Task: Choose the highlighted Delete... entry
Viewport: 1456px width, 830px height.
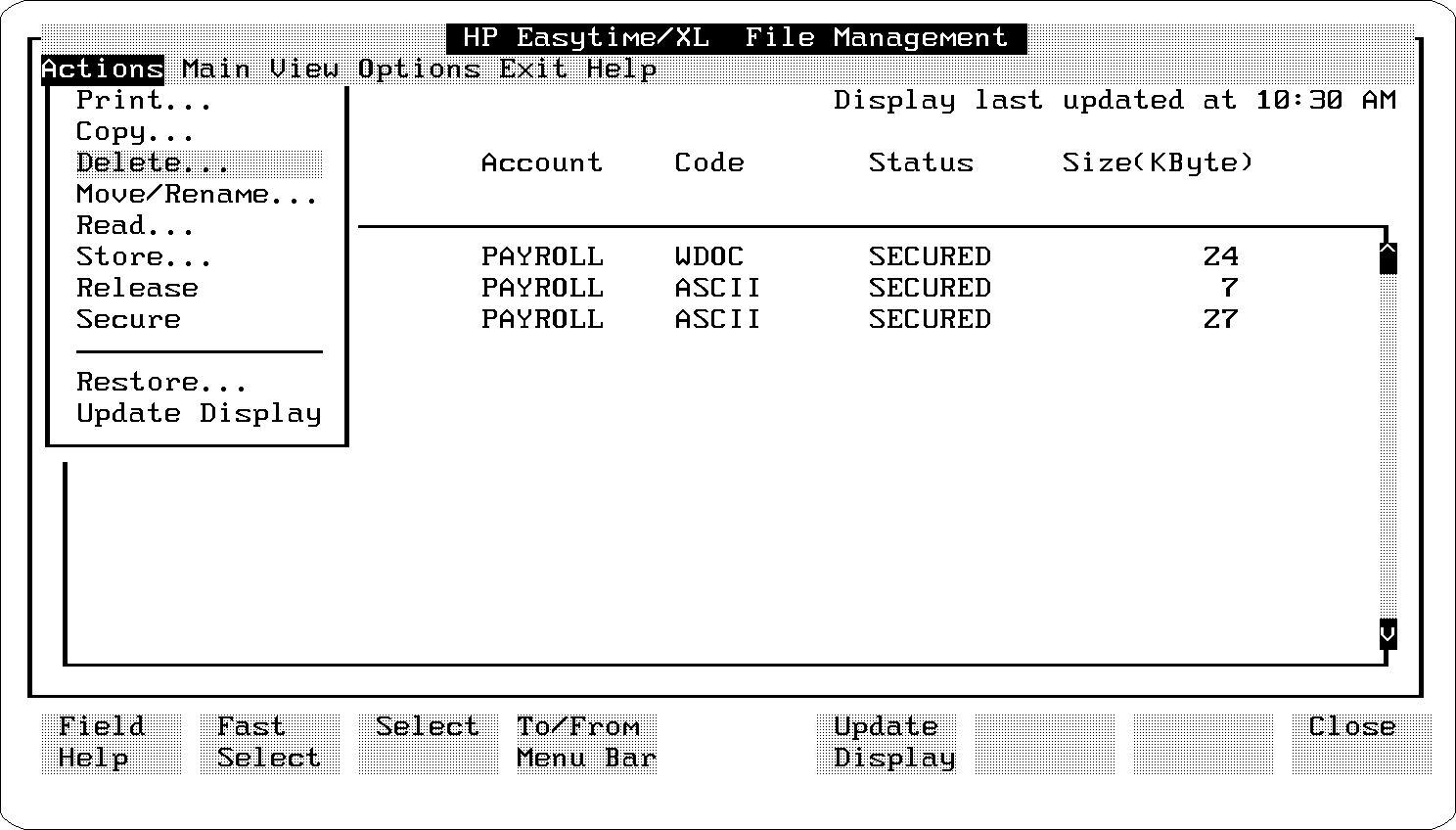Action: 153,163
